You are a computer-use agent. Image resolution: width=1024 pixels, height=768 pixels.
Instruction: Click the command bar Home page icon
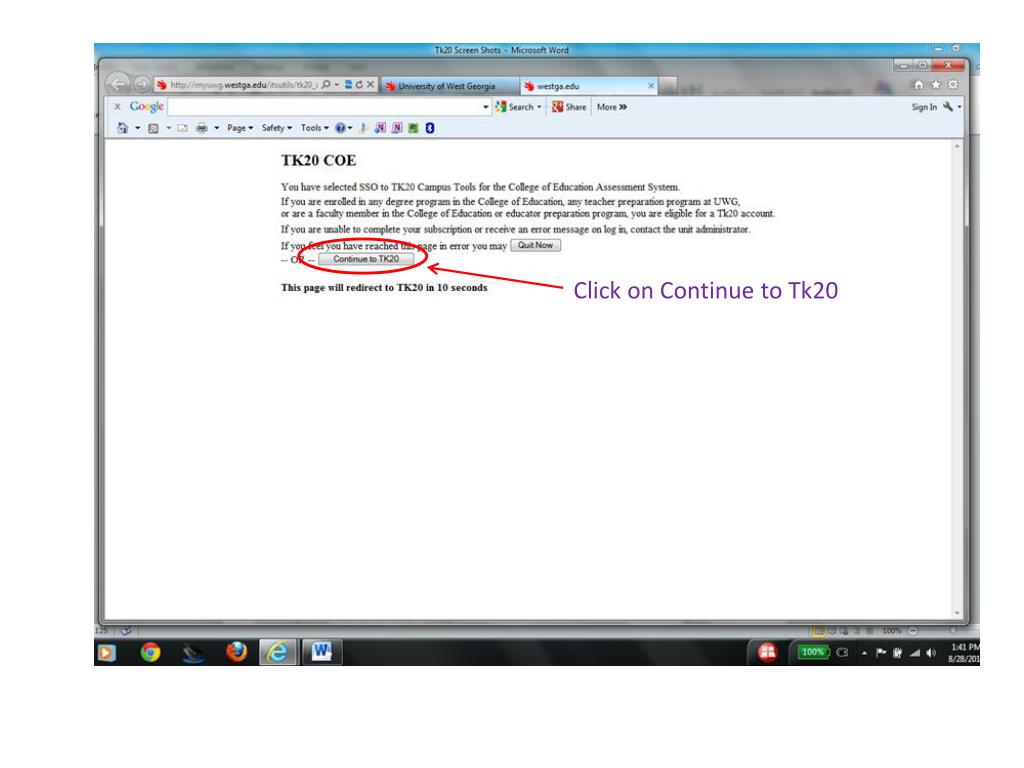pyautogui.click(x=122, y=128)
